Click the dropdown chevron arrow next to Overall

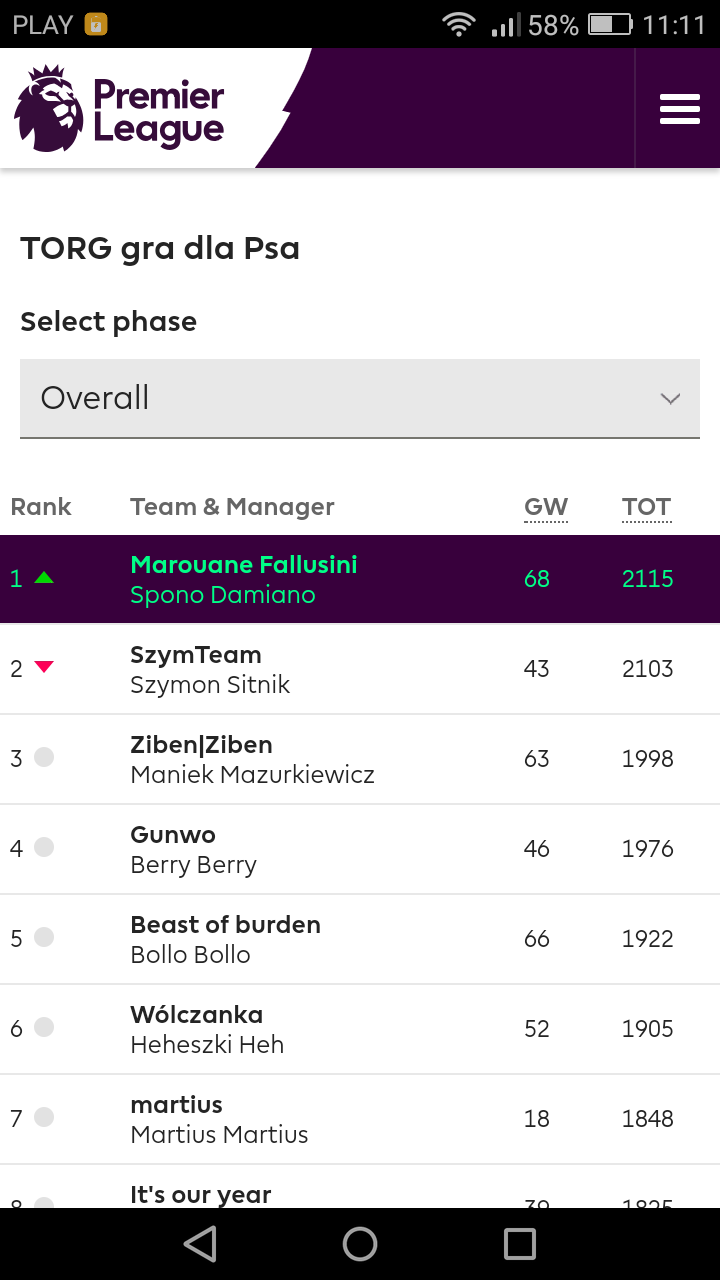coord(670,399)
